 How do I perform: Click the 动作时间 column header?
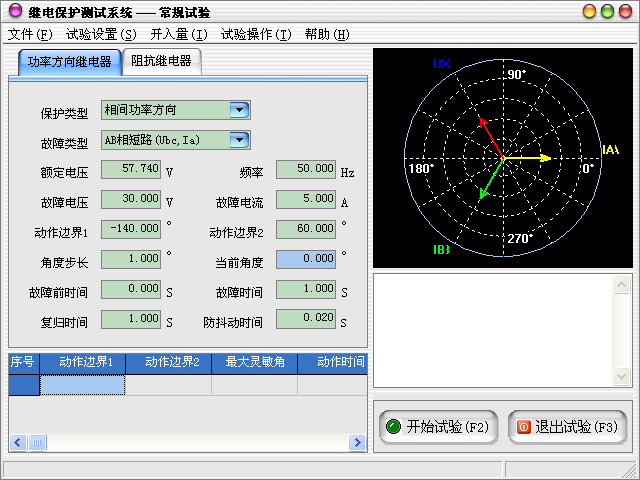[x=333, y=364]
